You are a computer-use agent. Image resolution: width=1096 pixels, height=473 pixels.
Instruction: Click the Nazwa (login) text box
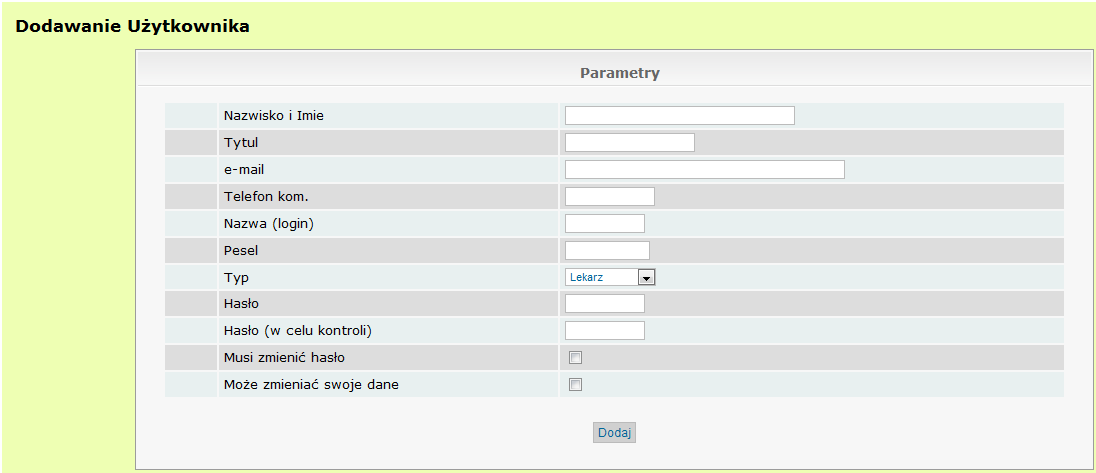(605, 224)
